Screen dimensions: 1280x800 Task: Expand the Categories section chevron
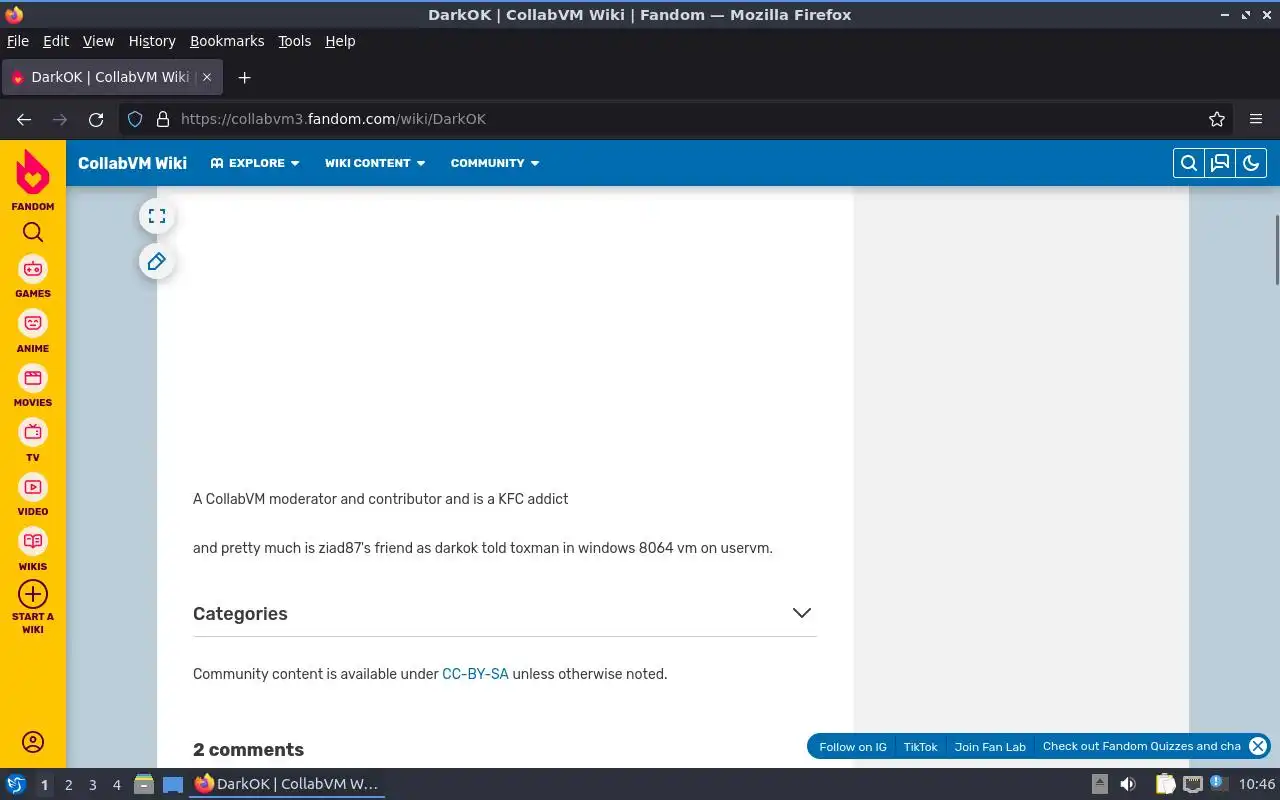tap(801, 613)
